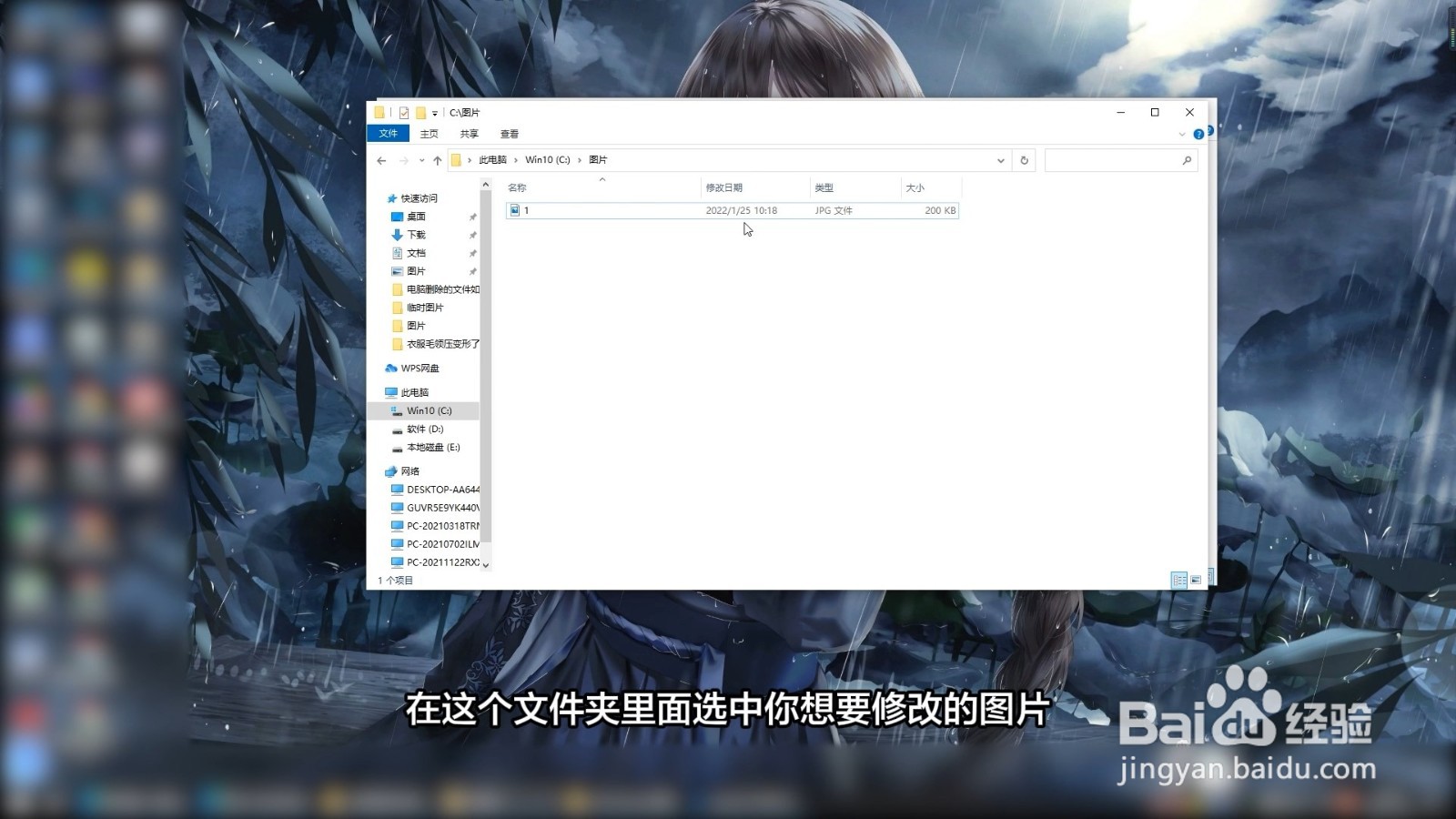Open the 临时图片 folder in sidebar
The image size is (1456, 819).
pos(425,308)
